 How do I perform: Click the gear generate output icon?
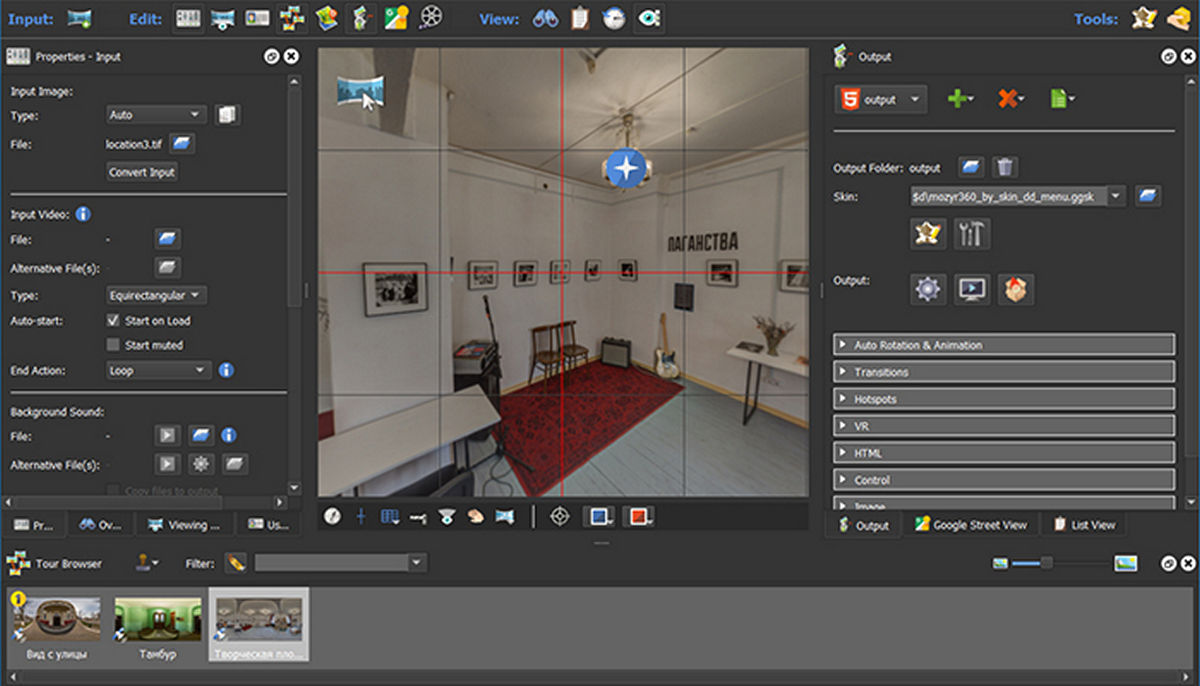(928, 289)
